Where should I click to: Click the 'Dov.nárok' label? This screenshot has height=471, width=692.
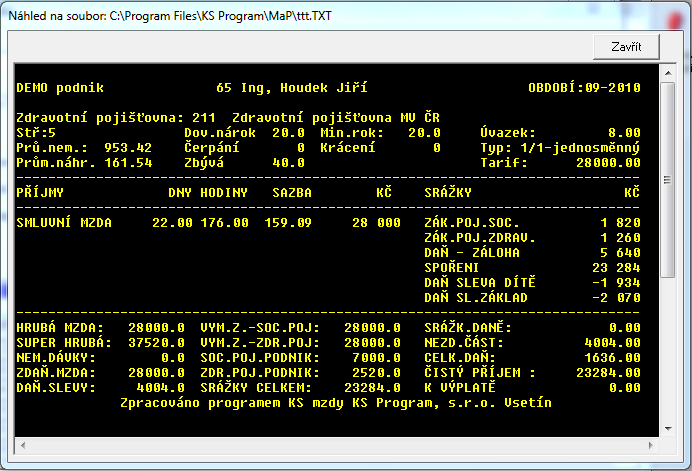coord(220,133)
